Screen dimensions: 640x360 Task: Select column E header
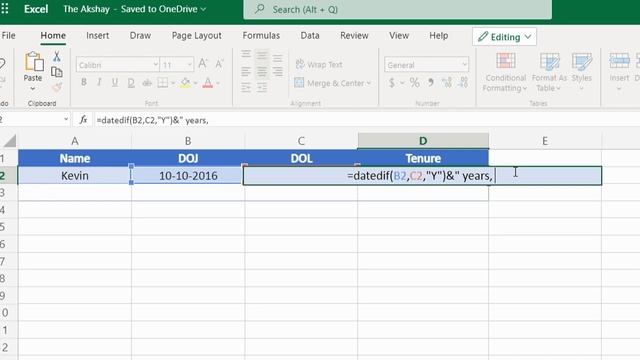(545, 141)
